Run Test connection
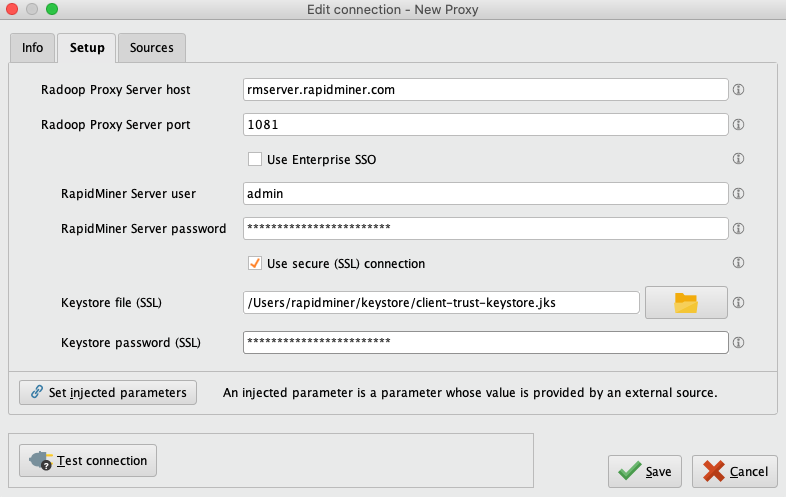Viewport: 786px width, 497px height. [x=88, y=461]
